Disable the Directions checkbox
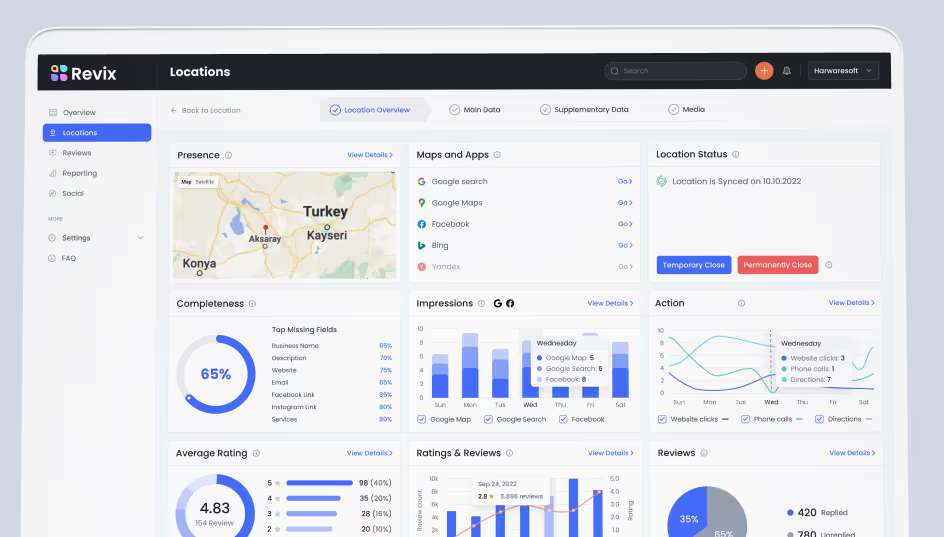944x537 pixels. tap(820, 419)
